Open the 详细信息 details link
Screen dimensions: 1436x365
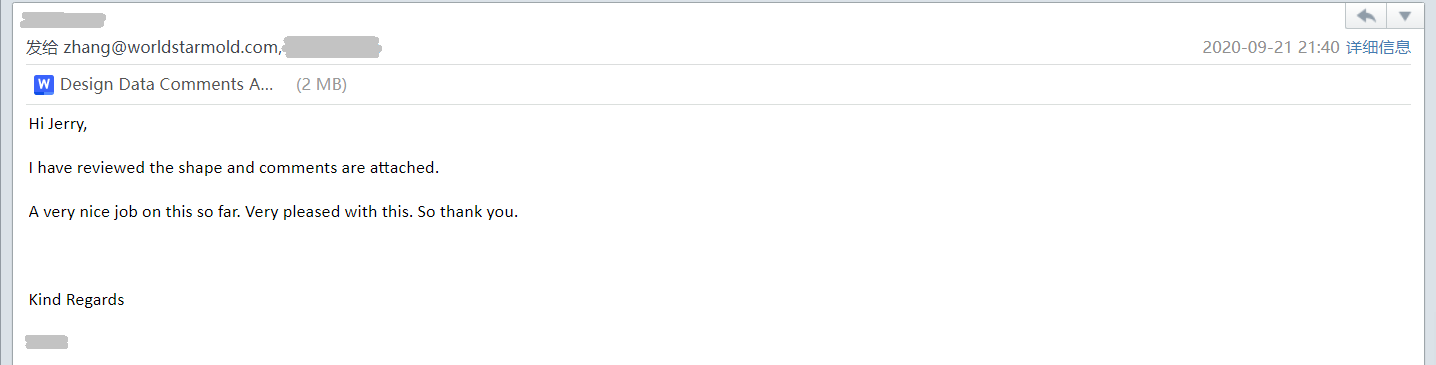pyautogui.click(x=1378, y=47)
